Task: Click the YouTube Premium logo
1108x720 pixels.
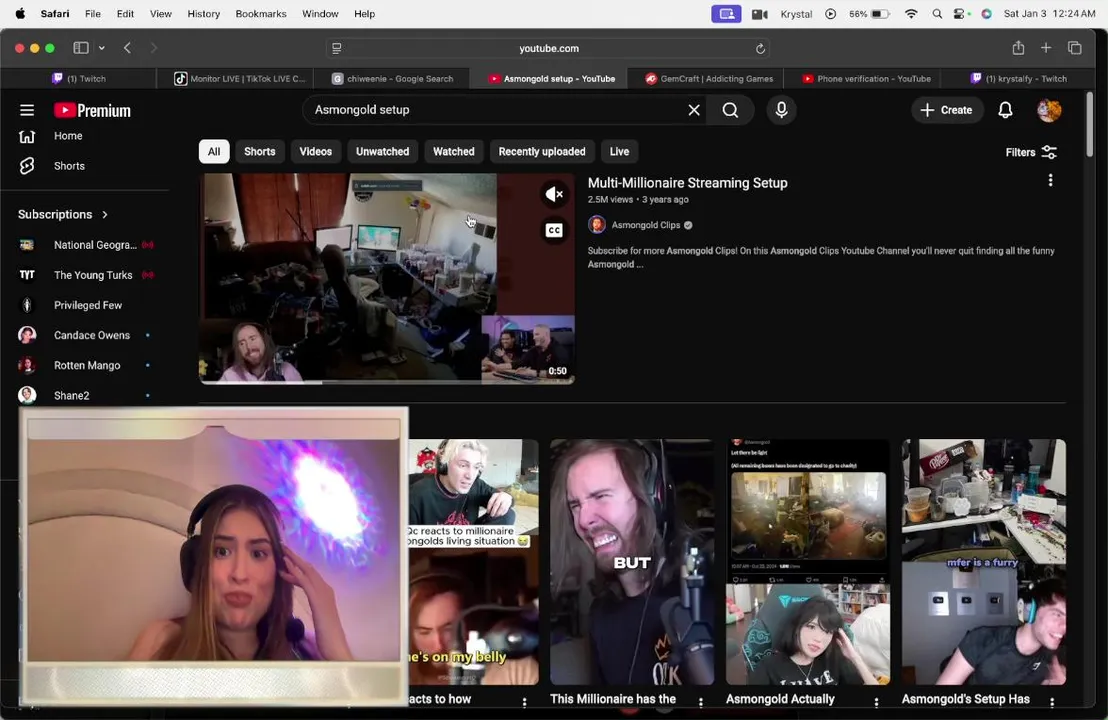Action: (93, 110)
